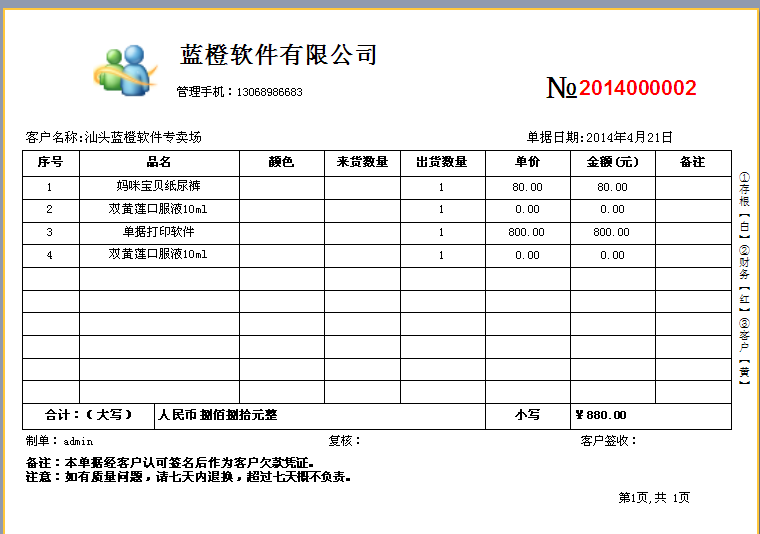Screen dimensions: 760x534
Task: Click the 注意 line about 七天内退换
Action: (189, 477)
